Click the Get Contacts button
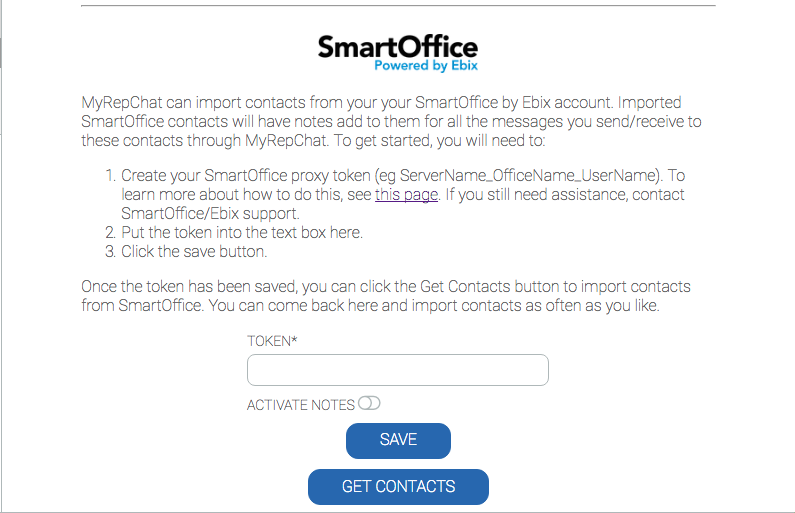Screen dimensions: 795x513 tap(398, 487)
